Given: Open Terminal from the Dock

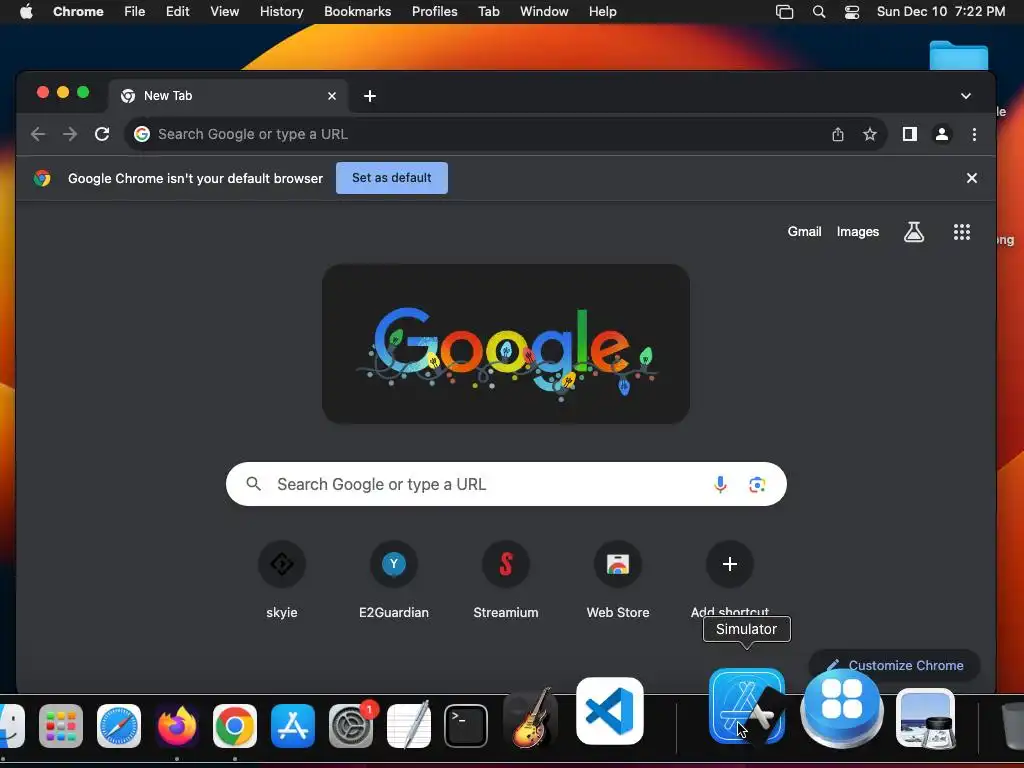Looking at the screenshot, I should (466, 726).
